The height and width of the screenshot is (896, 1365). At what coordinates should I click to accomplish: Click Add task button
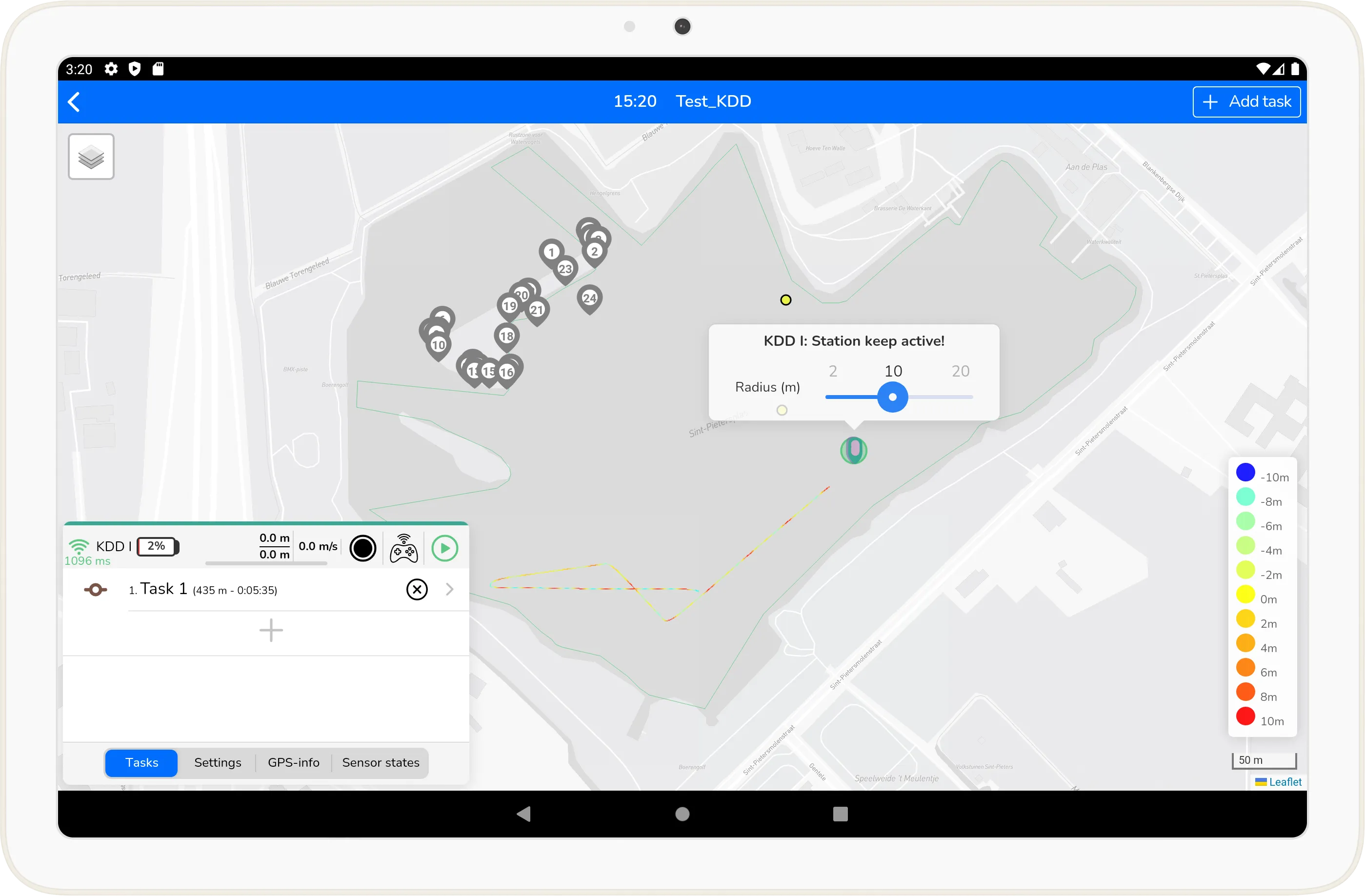click(1244, 101)
